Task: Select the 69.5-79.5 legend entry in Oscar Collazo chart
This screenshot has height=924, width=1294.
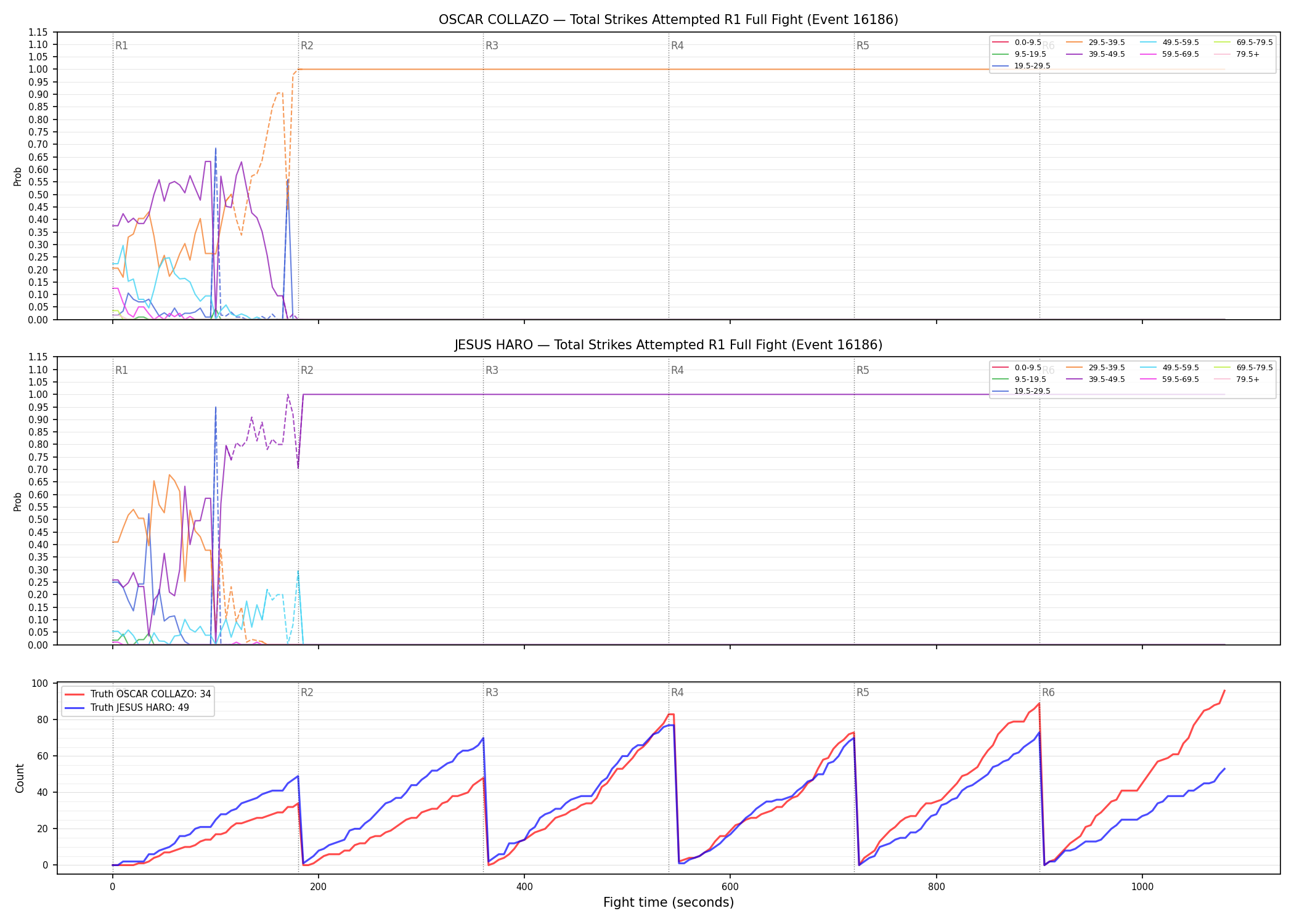Action: (1243, 43)
